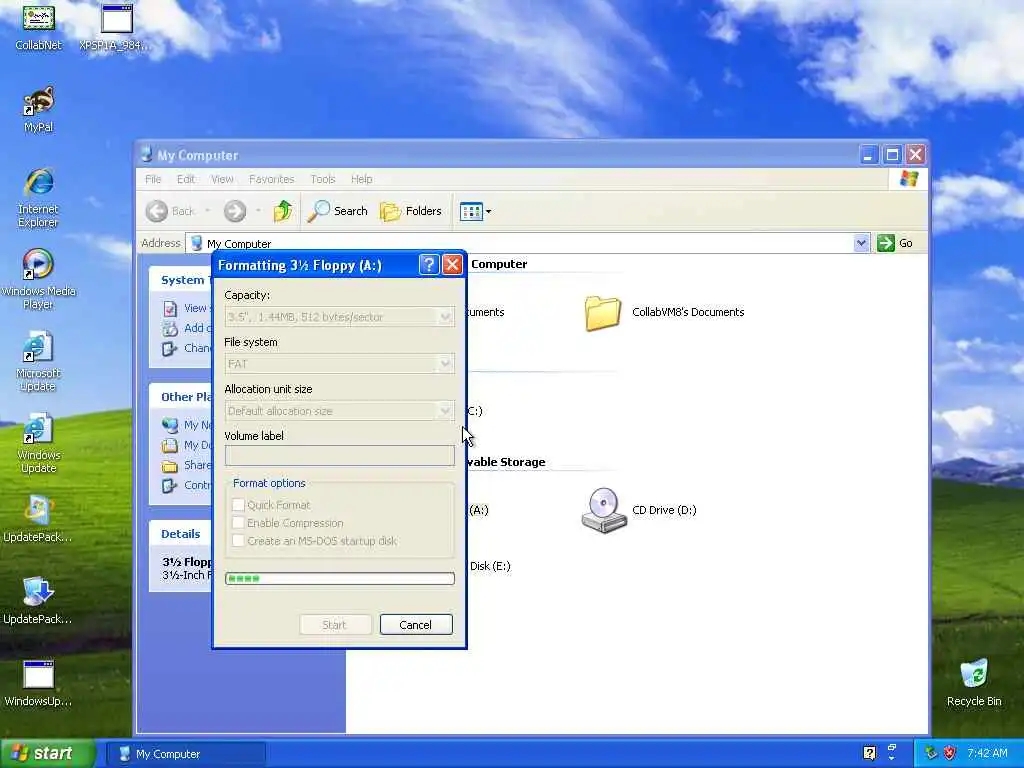This screenshot has width=1024, height=768.
Task: Open the View menu in My Computer
Action: click(x=222, y=179)
